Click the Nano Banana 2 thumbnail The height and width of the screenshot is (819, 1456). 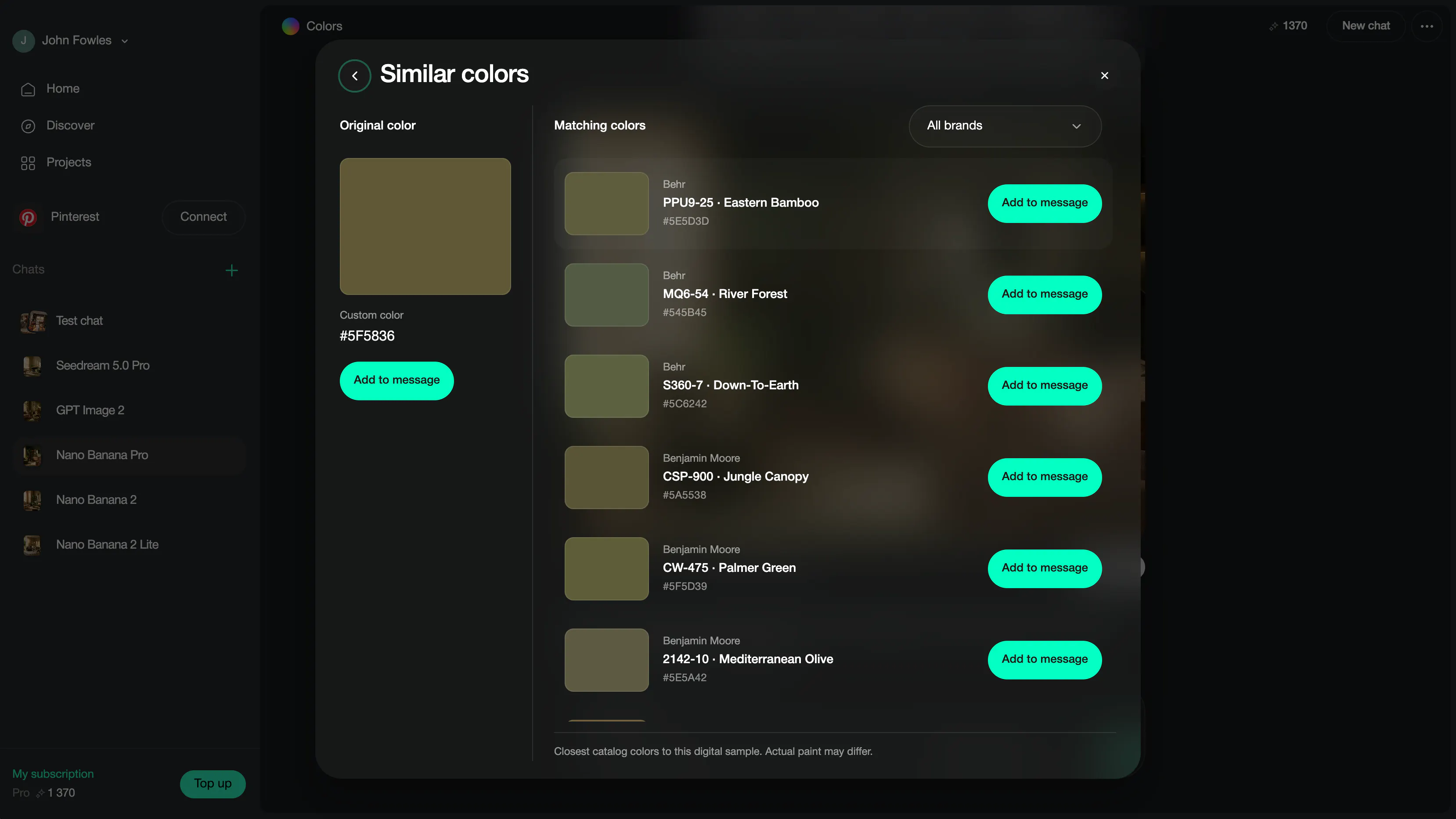(32, 500)
